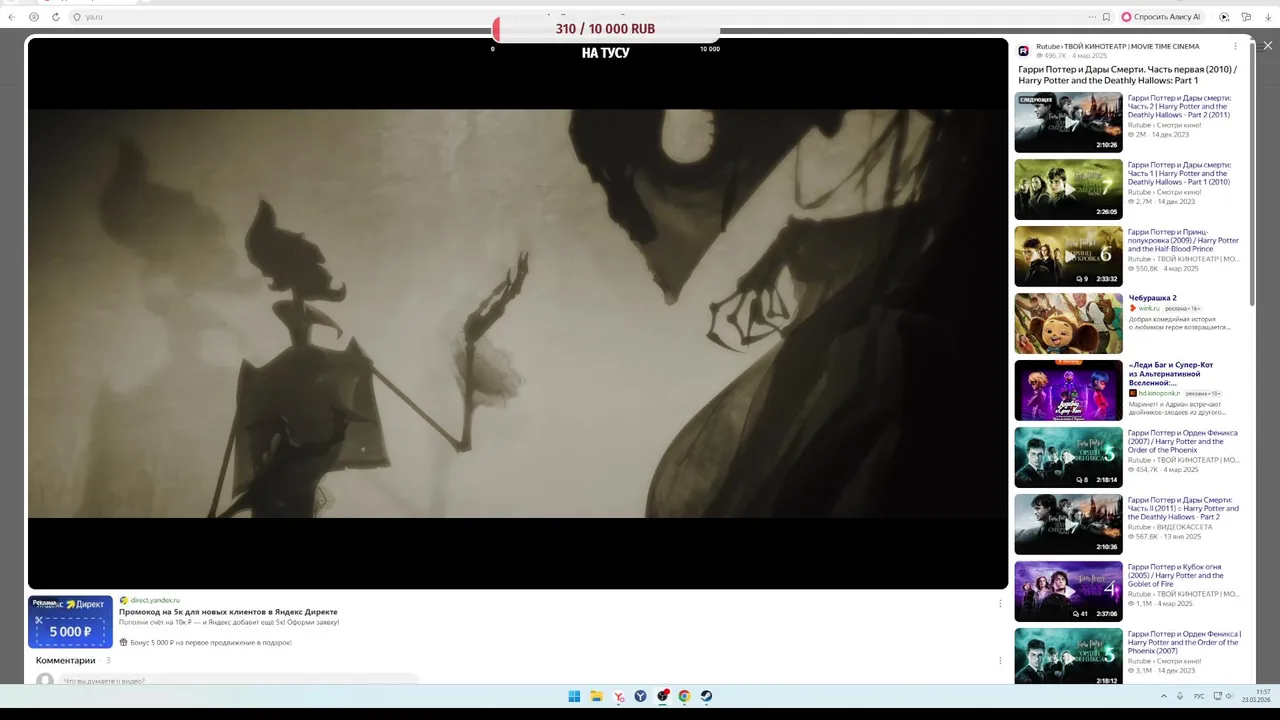The height and width of the screenshot is (720, 1280).
Task: Open title 'Гарри Поттер и Принц-полукровка (2009)'
Action: 1183,241
